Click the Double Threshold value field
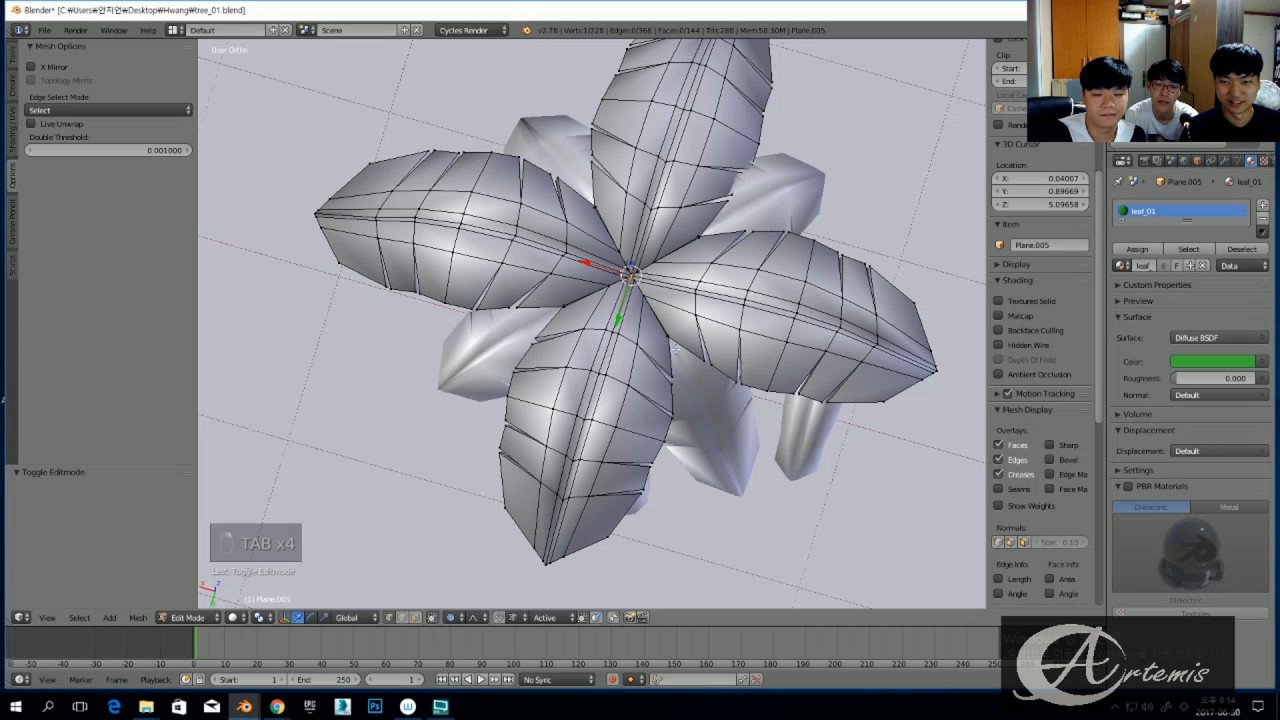 (x=109, y=150)
